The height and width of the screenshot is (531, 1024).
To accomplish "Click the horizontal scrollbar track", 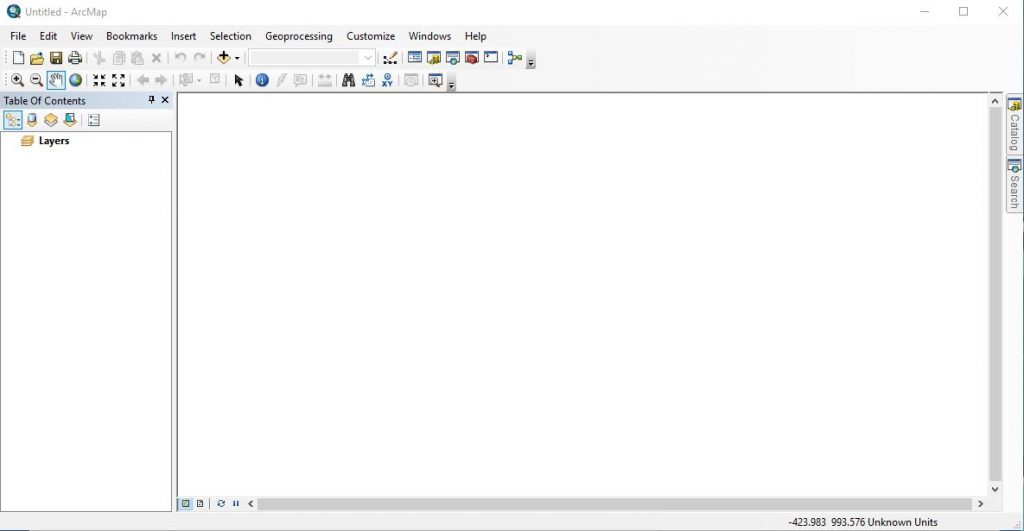I will pos(614,504).
